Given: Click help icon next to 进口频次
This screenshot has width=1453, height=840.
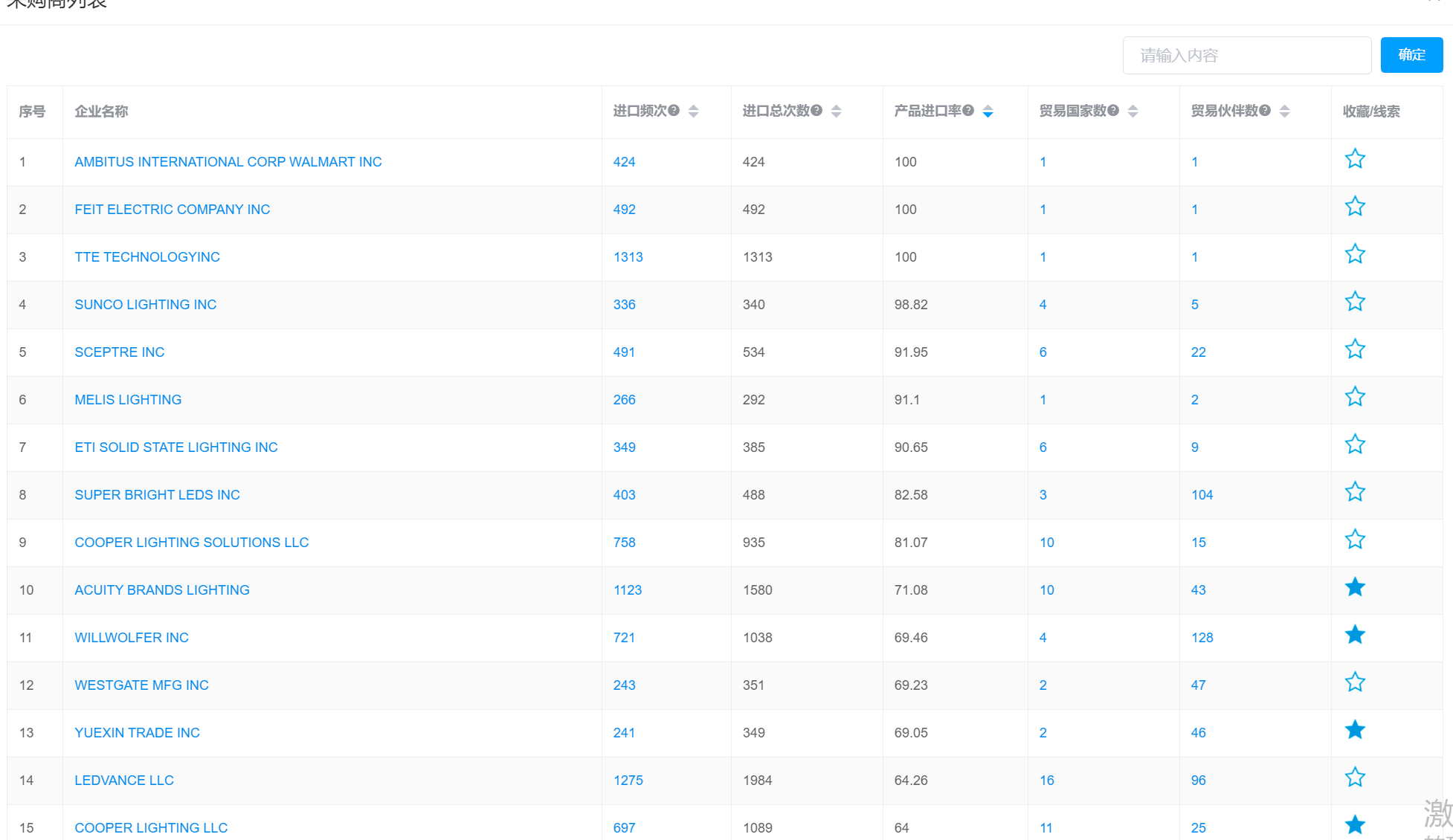Looking at the screenshot, I should 674,111.
